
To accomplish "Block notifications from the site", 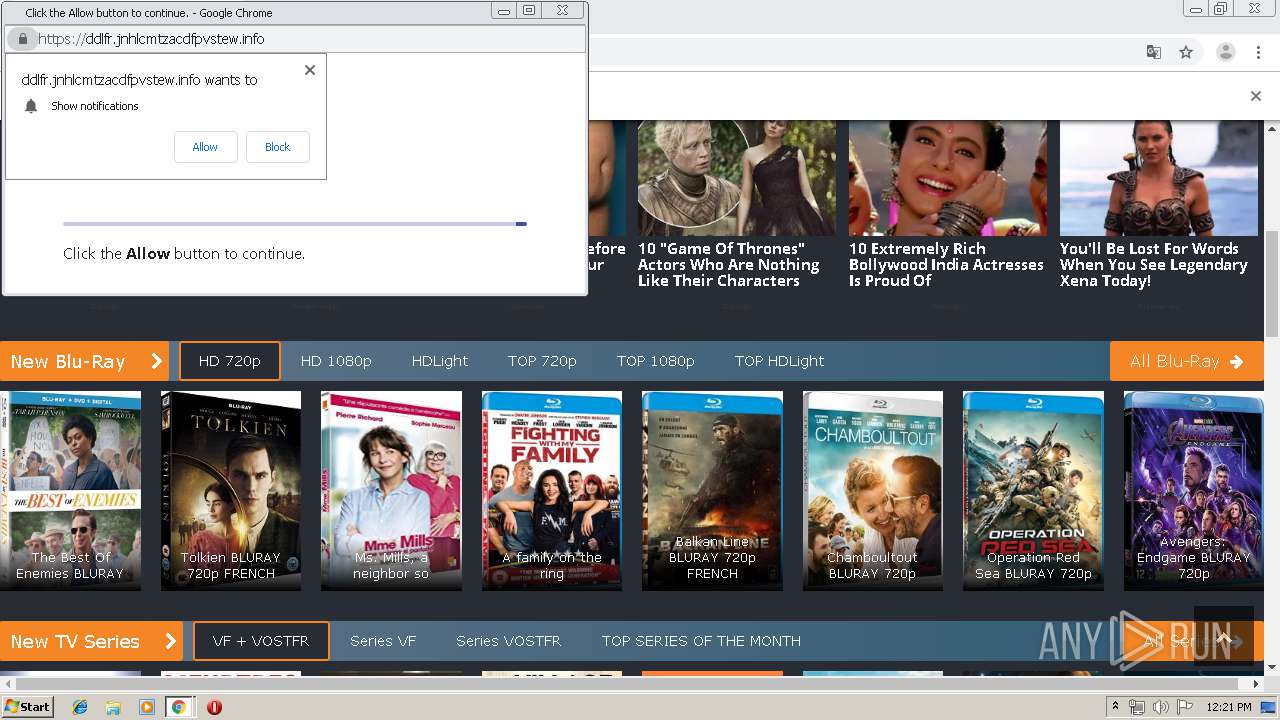I will tap(277, 147).
